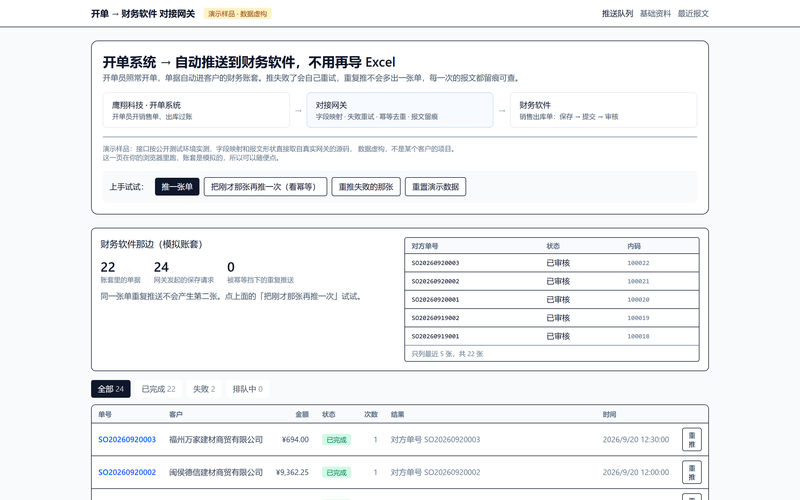Open 最近报文 in the top navigation
This screenshot has width=800, height=500.
(693, 14)
